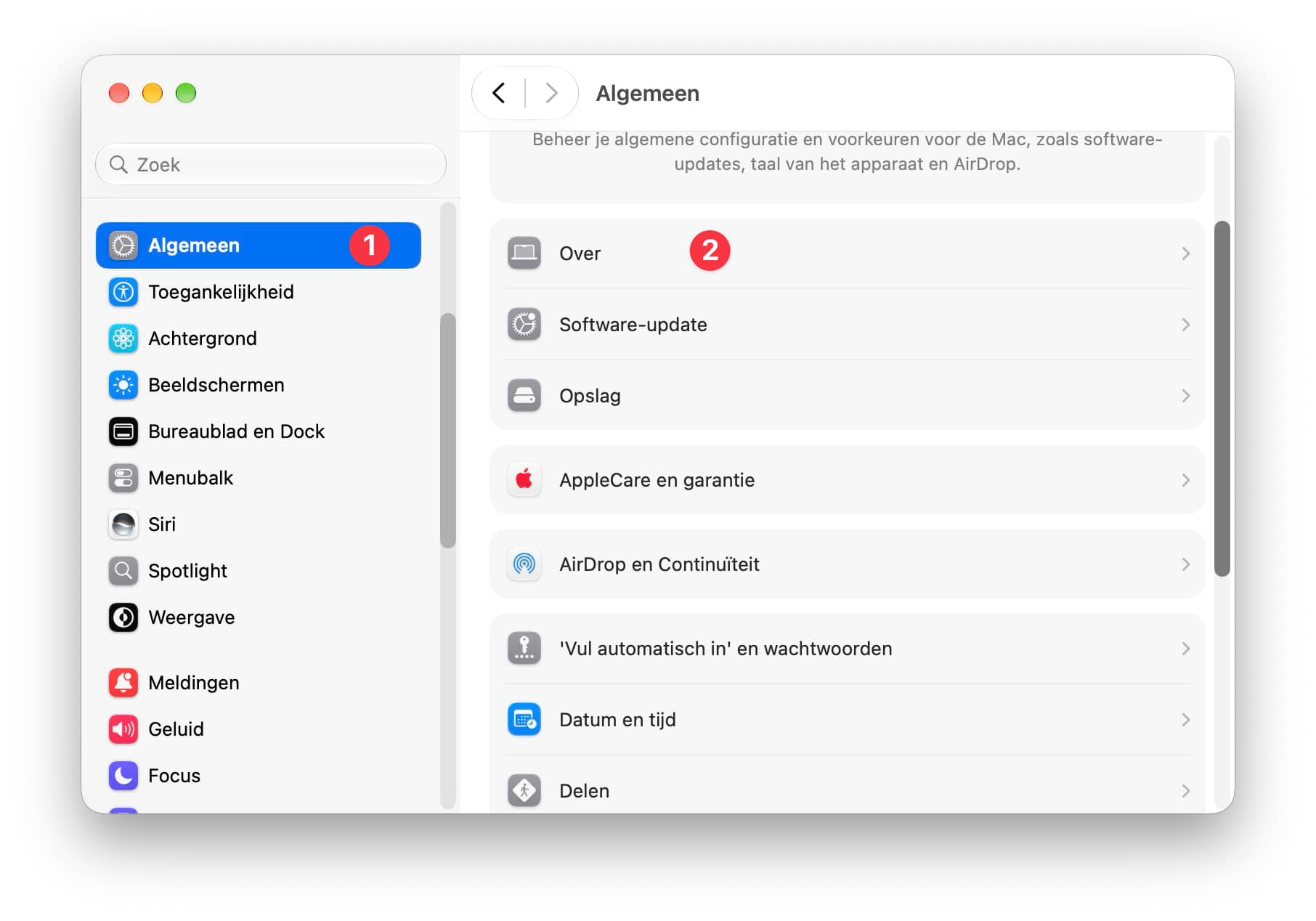Expand AirDrop en Continuïteit chevron
The height and width of the screenshot is (921, 1316).
coord(1185,564)
